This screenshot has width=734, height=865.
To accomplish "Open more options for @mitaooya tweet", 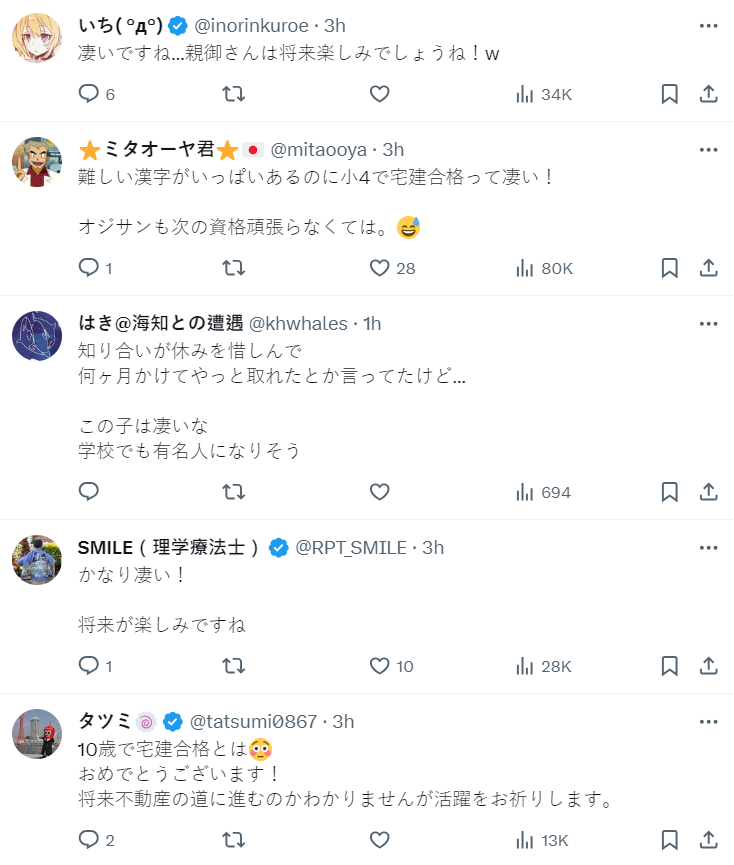I will [x=708, y=150].
